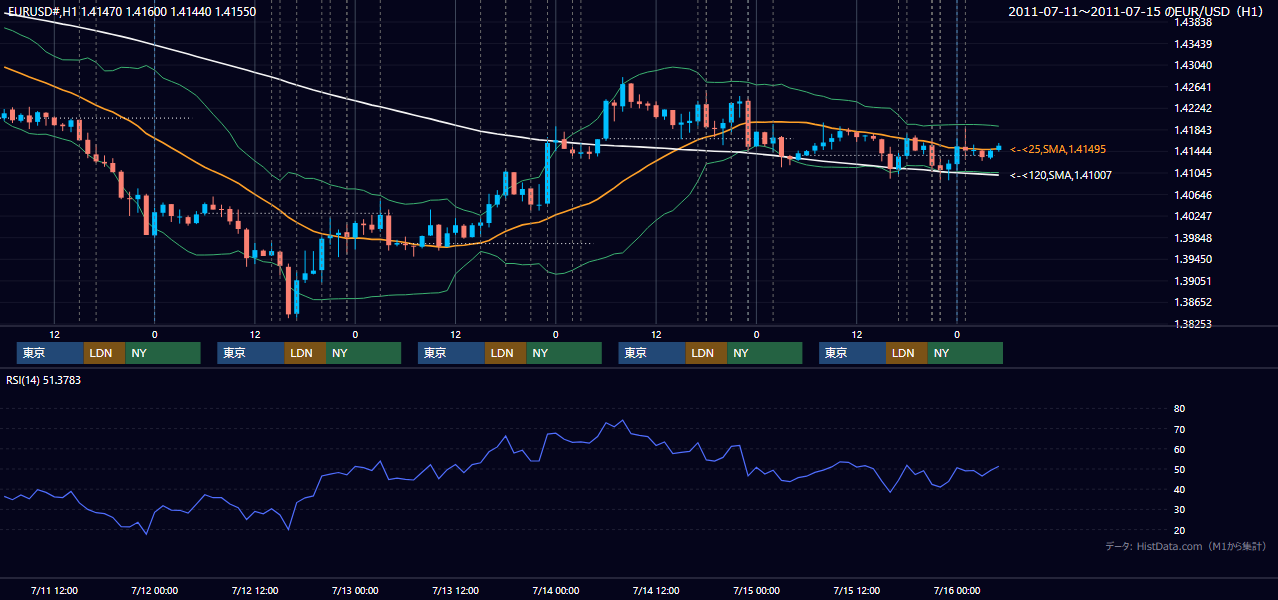Click price axis value 1.42641
The height and width of the screenshot is (600, 1278).
click(x=1192, y=87)
